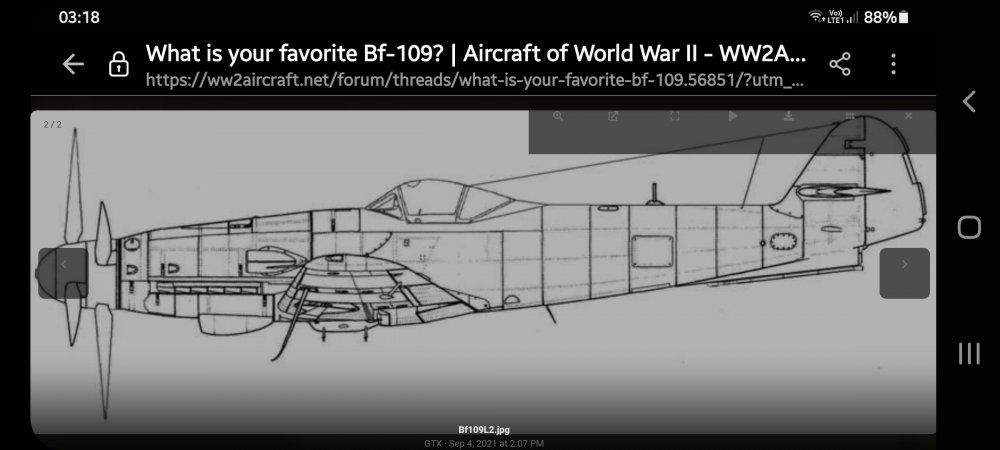Show the lightbox thumbnails grid
The width and height of the screenshot is (1000, 450).
[x=849, y=116]
